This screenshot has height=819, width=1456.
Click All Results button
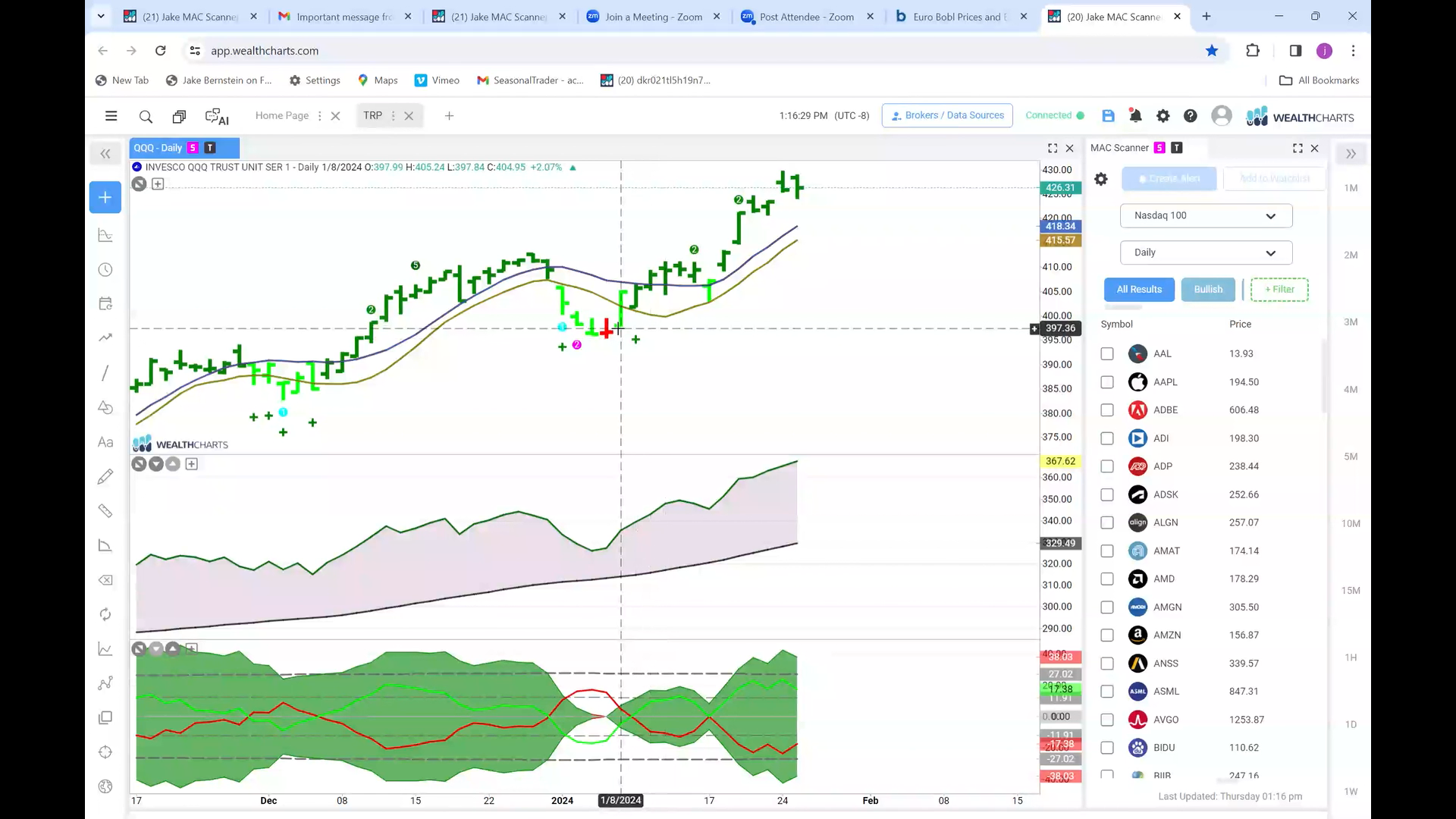coord(1139,290)
